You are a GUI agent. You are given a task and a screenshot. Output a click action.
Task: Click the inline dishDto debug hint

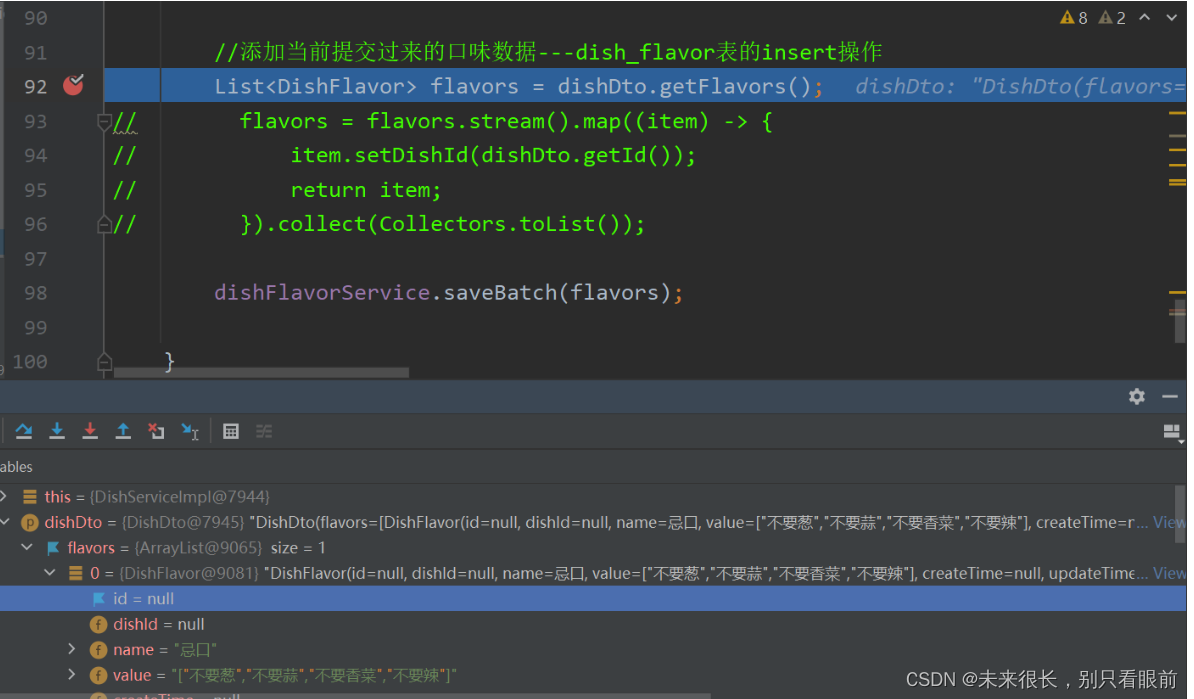(x=1020, y=87)
